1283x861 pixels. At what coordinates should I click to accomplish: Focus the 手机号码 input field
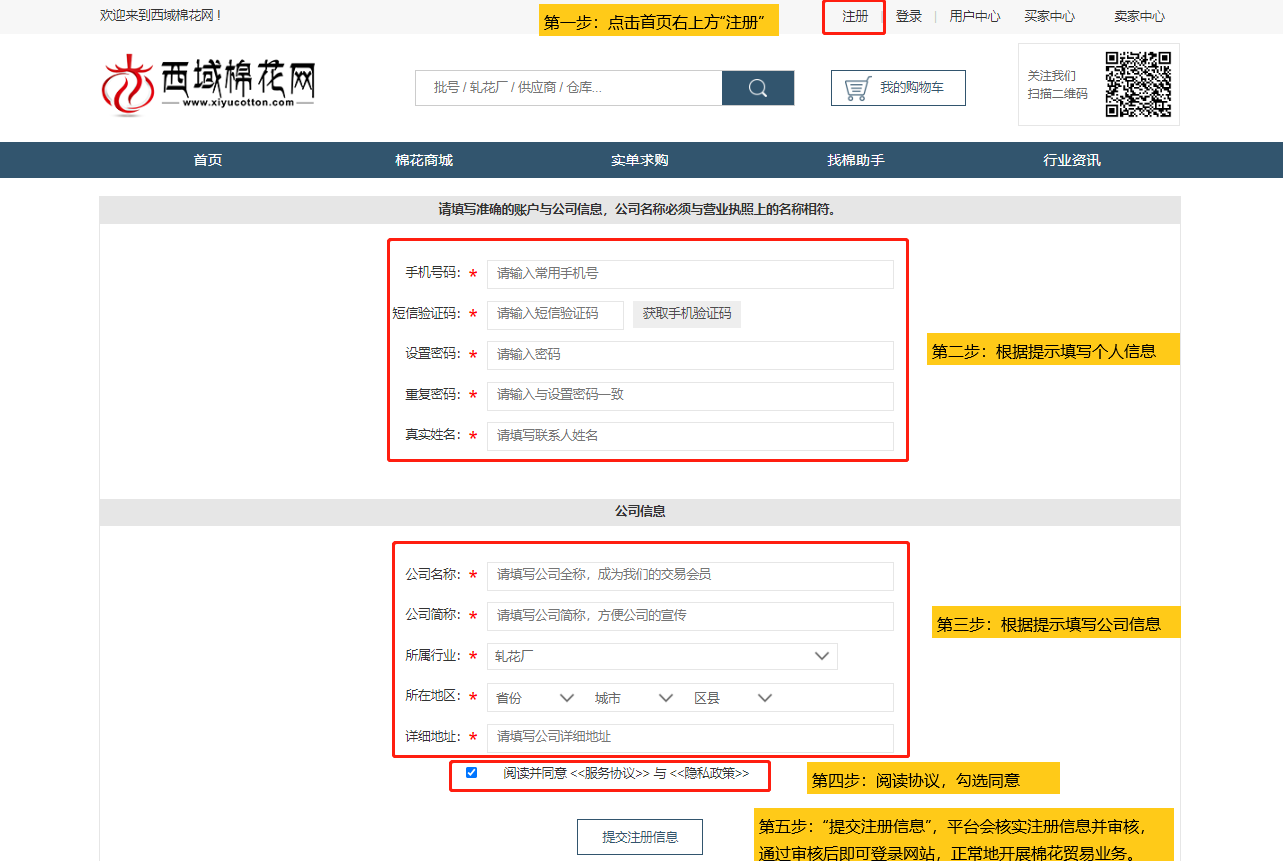point(690,274)
